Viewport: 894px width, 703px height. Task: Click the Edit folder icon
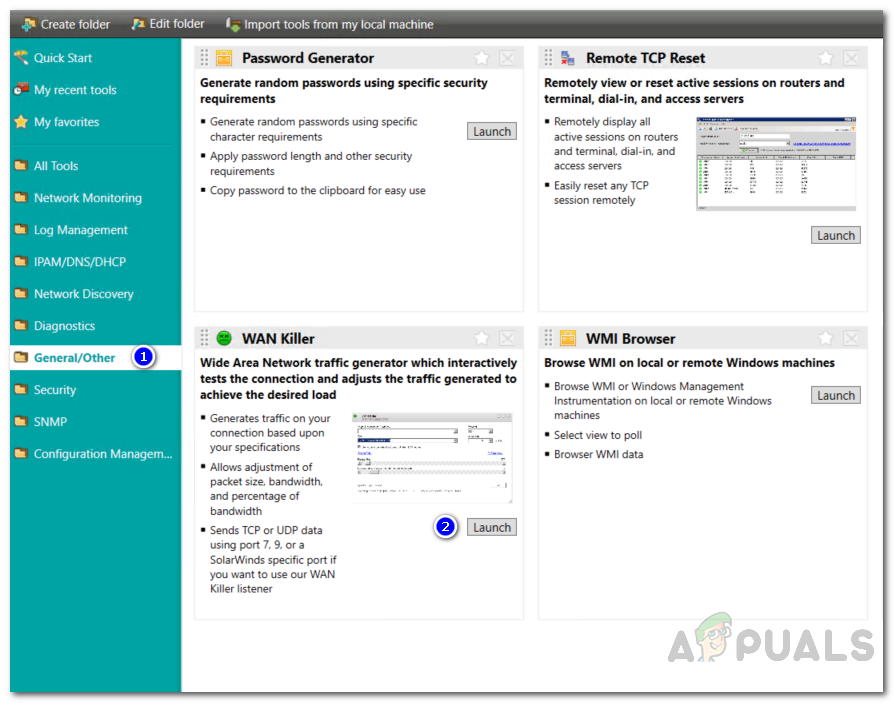coord(138,24)
